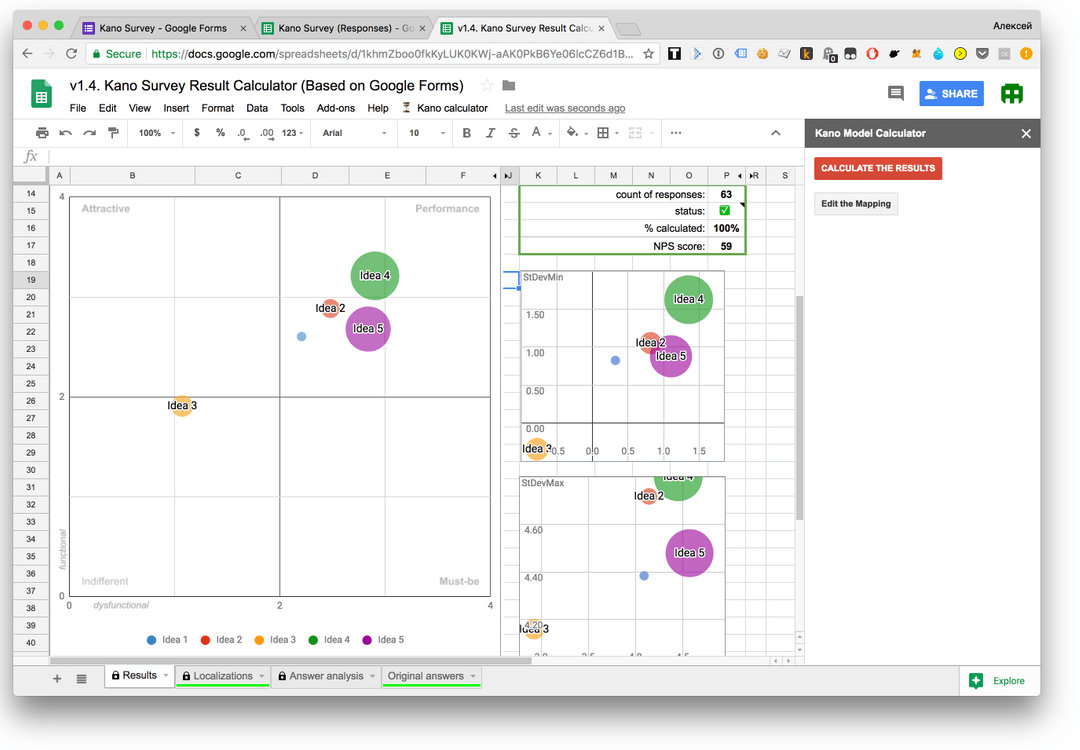Open the Data menu
The image size is (1080, 750).
coord(257,108)
